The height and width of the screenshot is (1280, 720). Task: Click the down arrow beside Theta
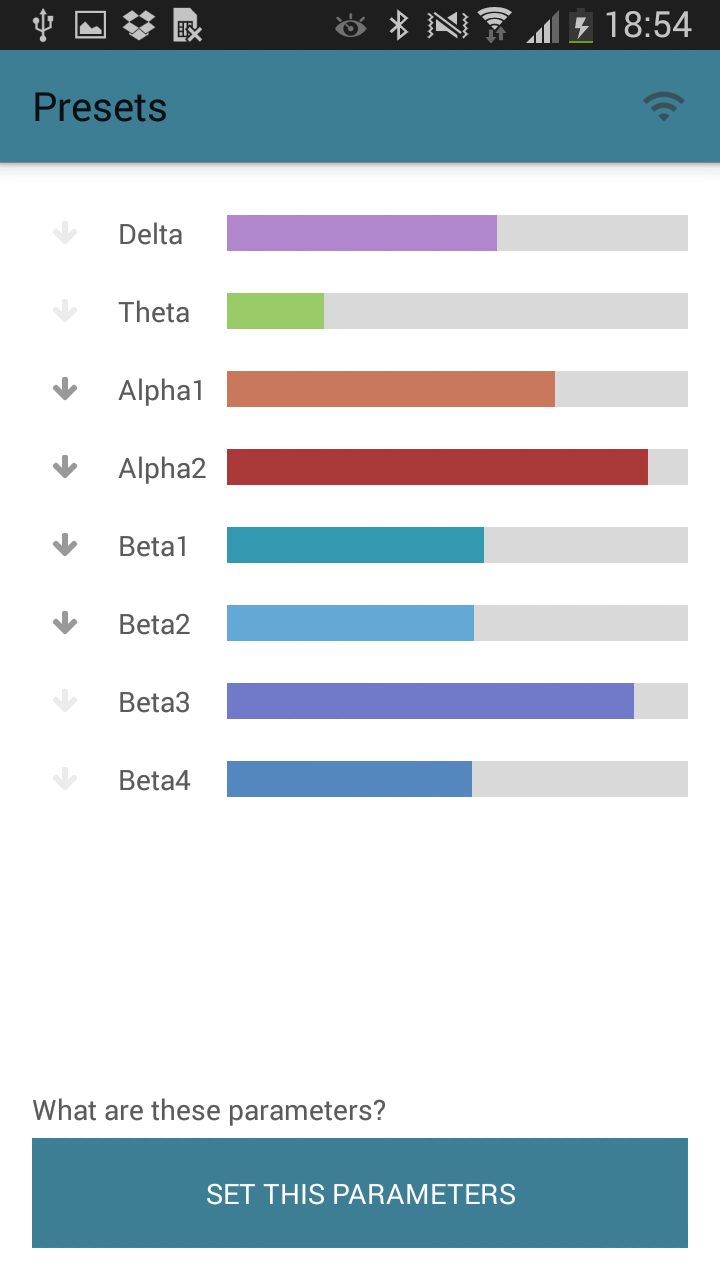click(65, 312)
